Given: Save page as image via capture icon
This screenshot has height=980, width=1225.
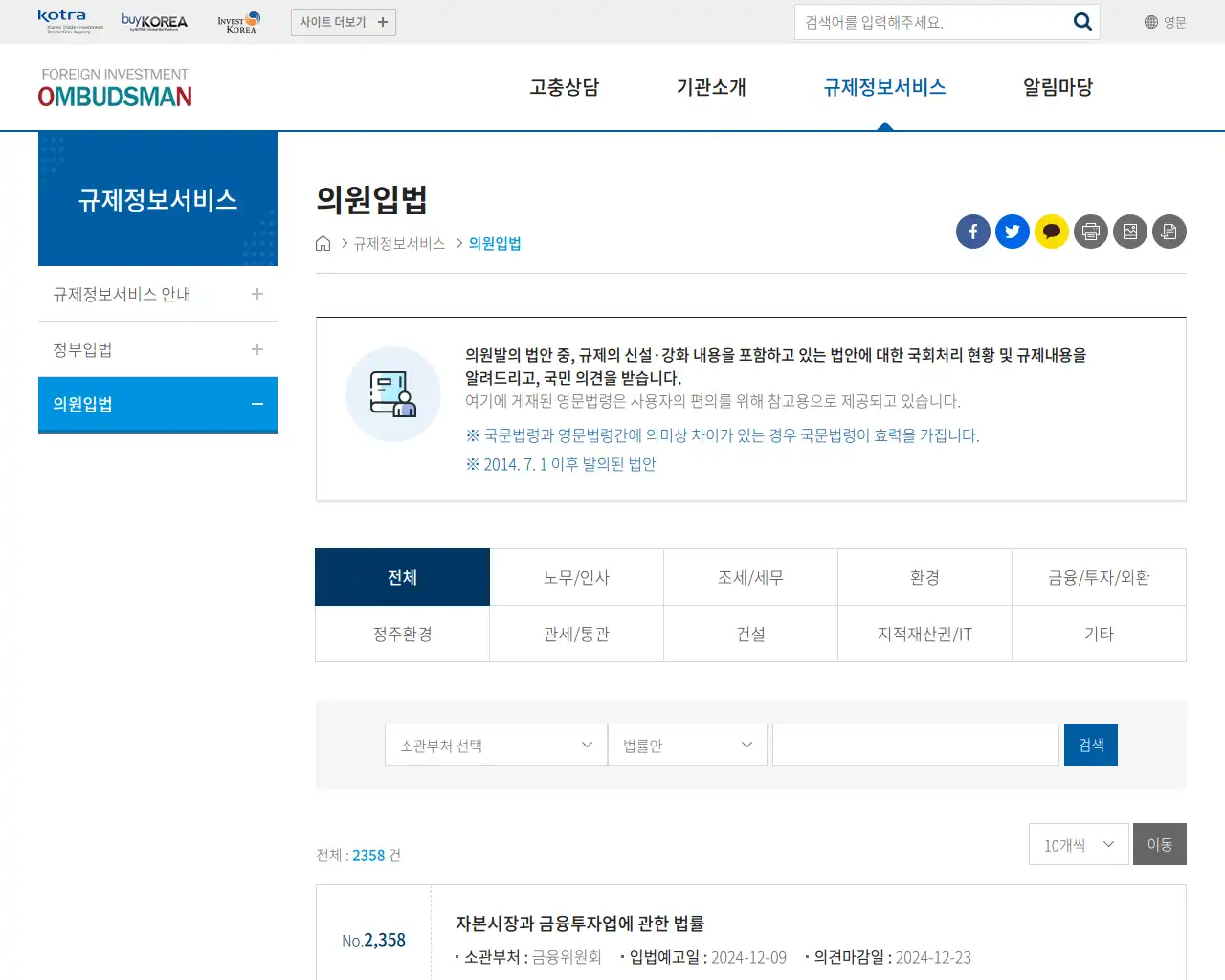Looking at the screenshot, I should pos(1129,232).
